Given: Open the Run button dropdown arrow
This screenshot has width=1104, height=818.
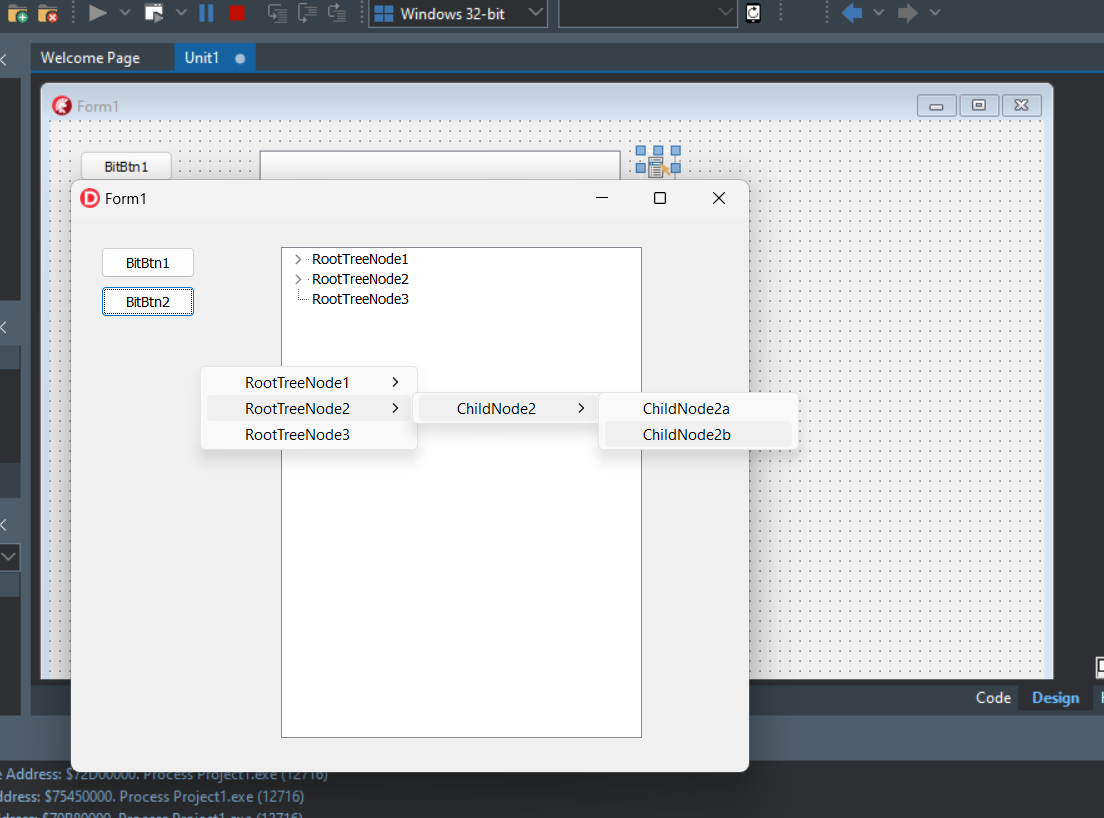Looking at the screenshot, I should (125, 13).
